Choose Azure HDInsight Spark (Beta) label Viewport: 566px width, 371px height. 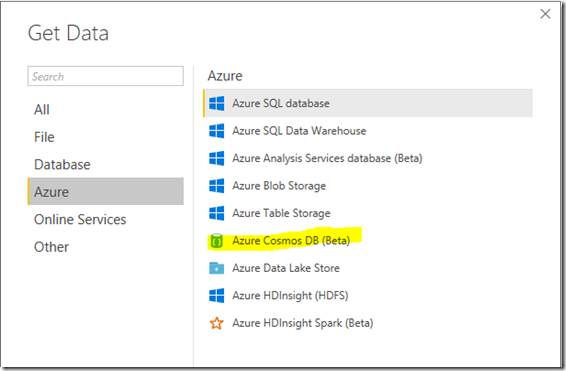point(303,323)
